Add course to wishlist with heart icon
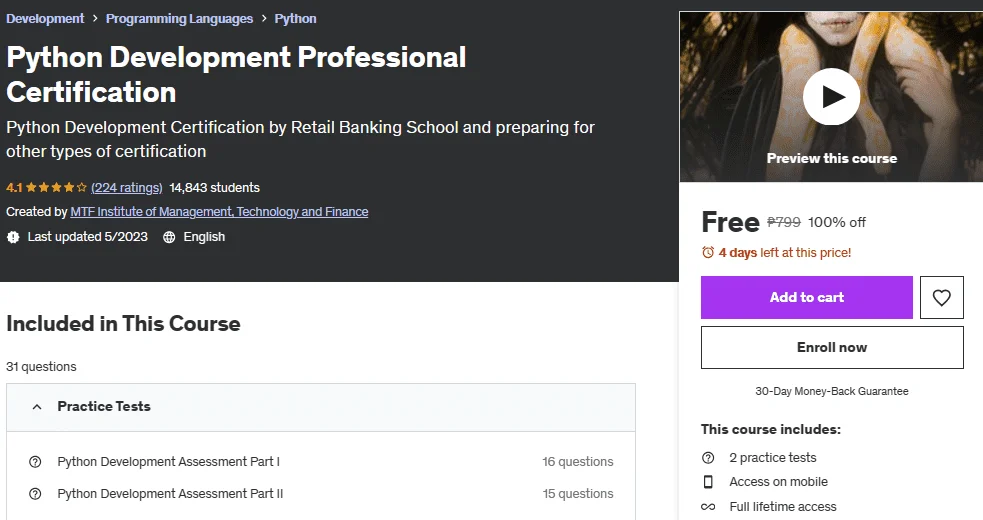This screenshot has width=983, height=520. [942, 297]
